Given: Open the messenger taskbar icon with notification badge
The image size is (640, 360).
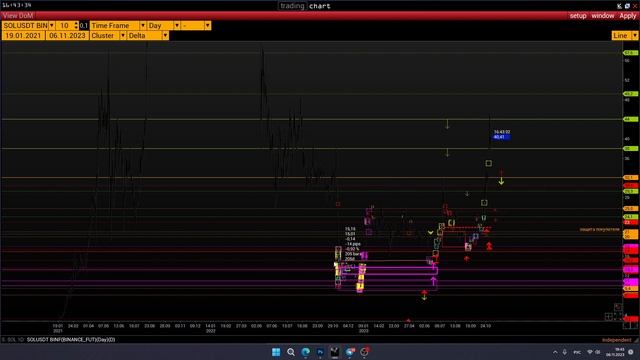Looking at the screenshot, I should (350, 352).
